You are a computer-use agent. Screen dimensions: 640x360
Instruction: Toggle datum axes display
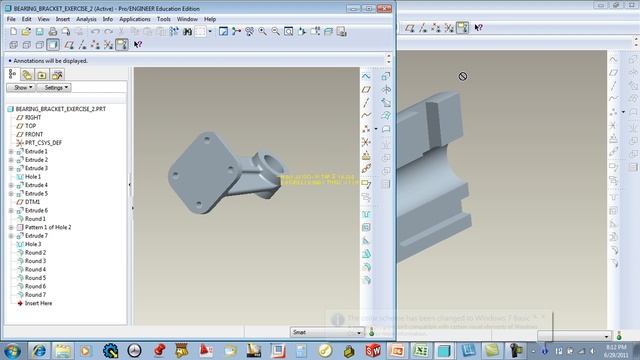(82, 44)
